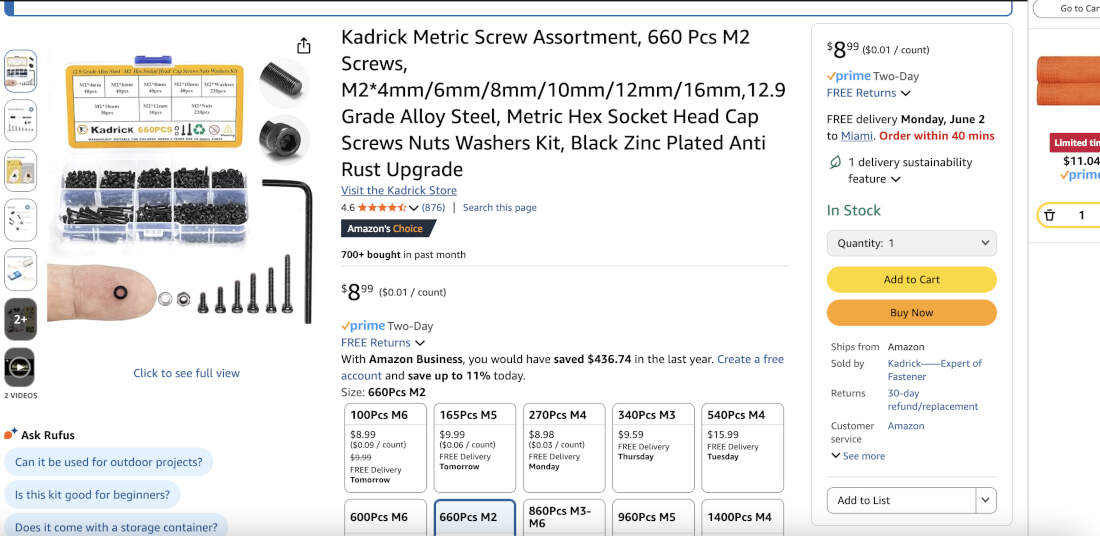The image size is (1100, 536).
Task: Click the Amazon's Choice badge
Action: click(x=387, y=229)
